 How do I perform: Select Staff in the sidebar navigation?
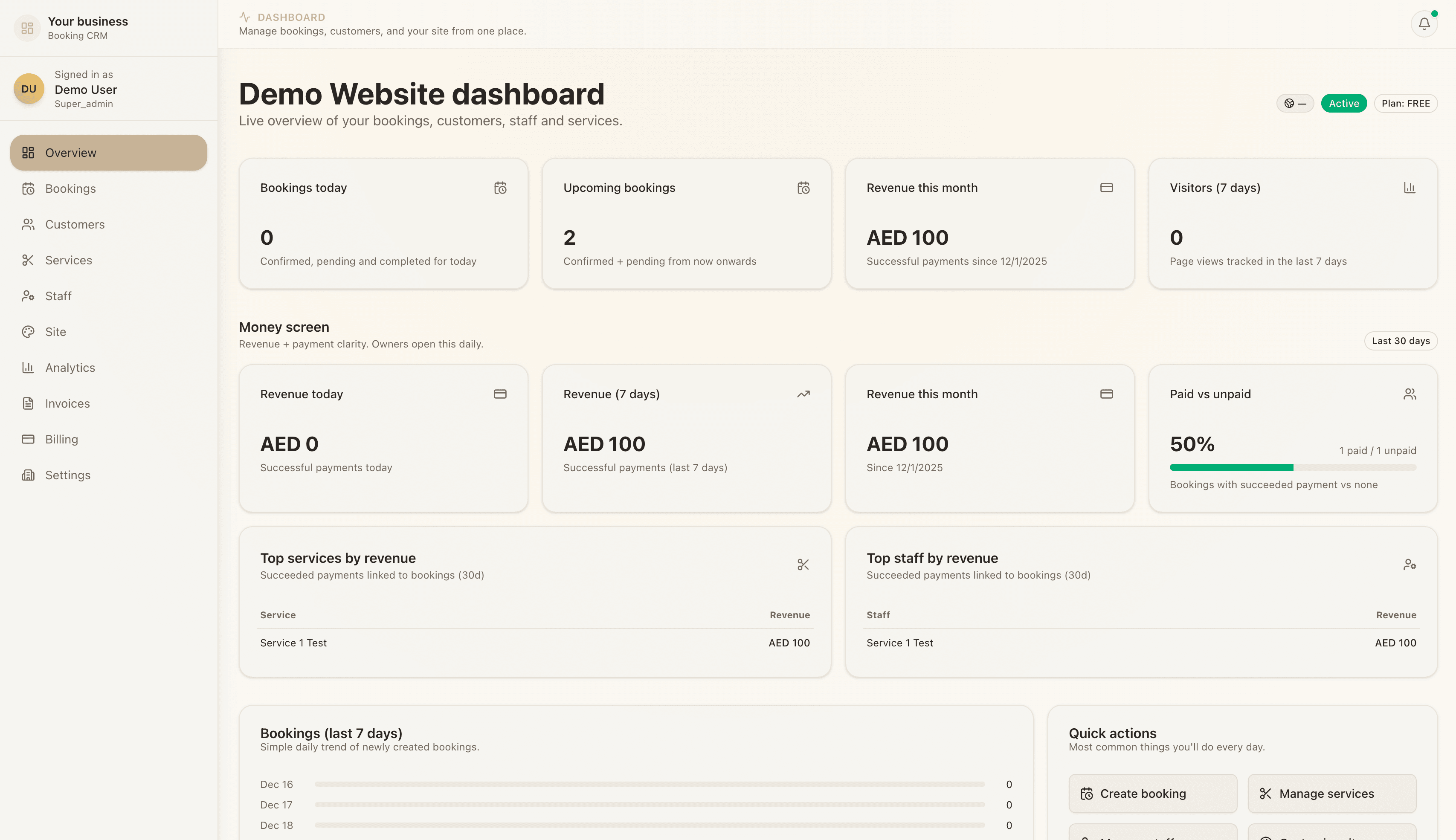click(58, 296)
